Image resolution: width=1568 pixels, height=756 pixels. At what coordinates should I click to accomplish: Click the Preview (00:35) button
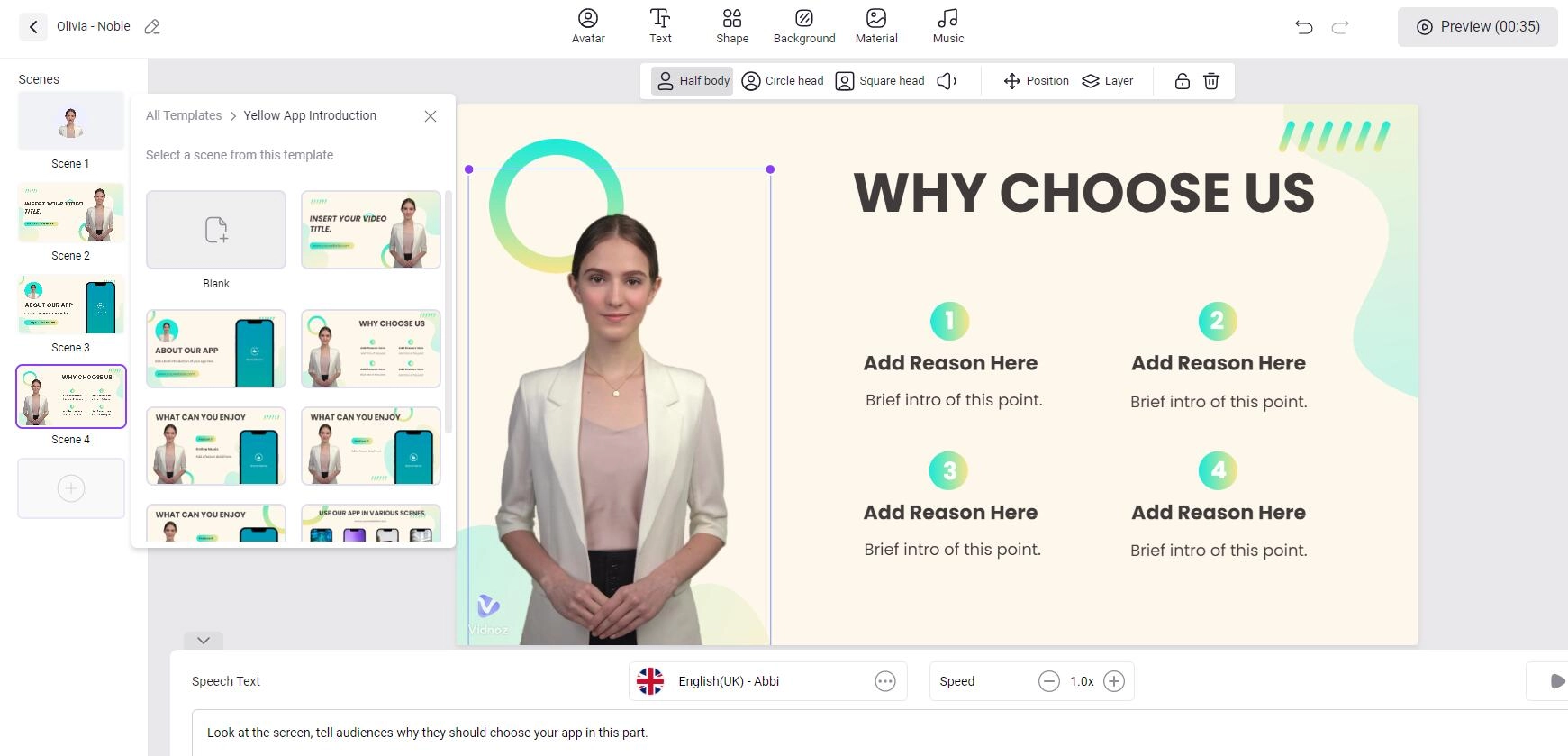[1477, 27]
